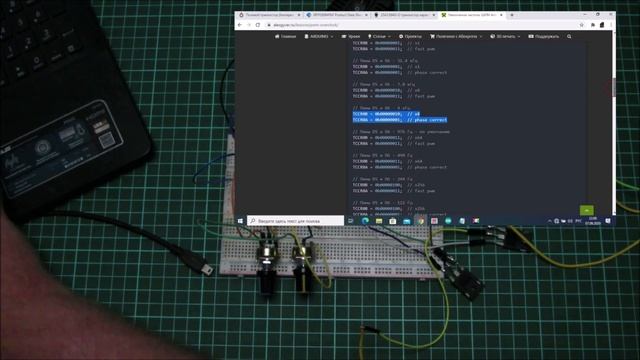This screenshot has width=640, height=360.
Task: Click the highlighted TCCR0A phase correct line
Action: 400,120
